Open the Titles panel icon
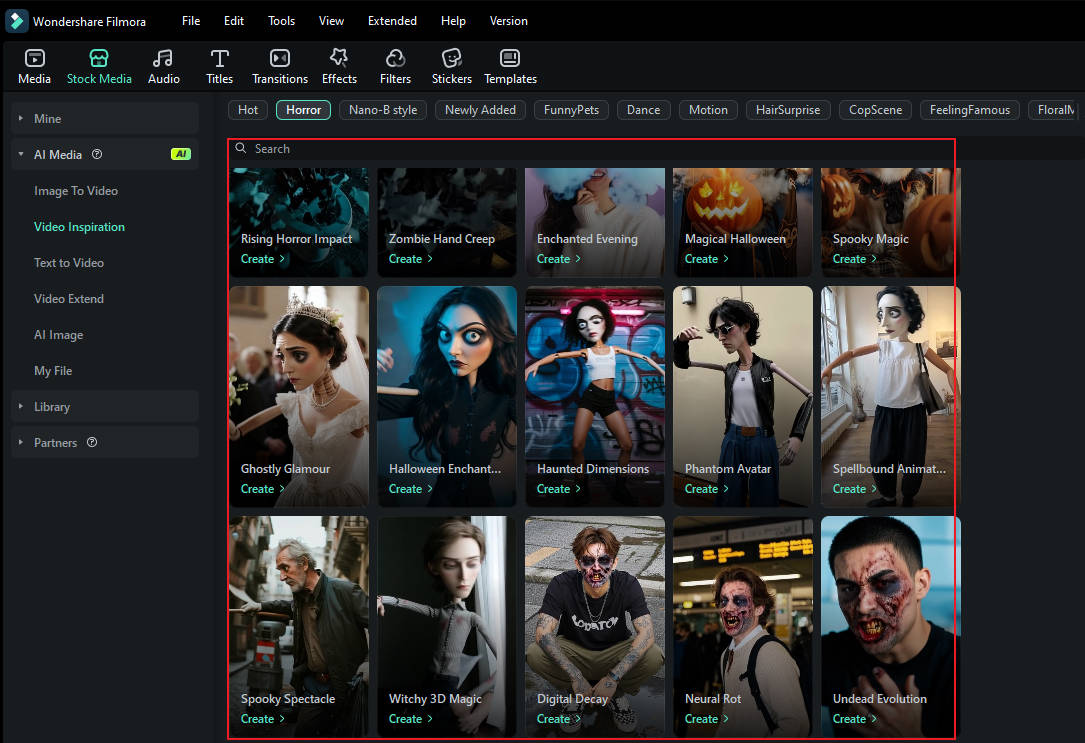 coord(219,66)
